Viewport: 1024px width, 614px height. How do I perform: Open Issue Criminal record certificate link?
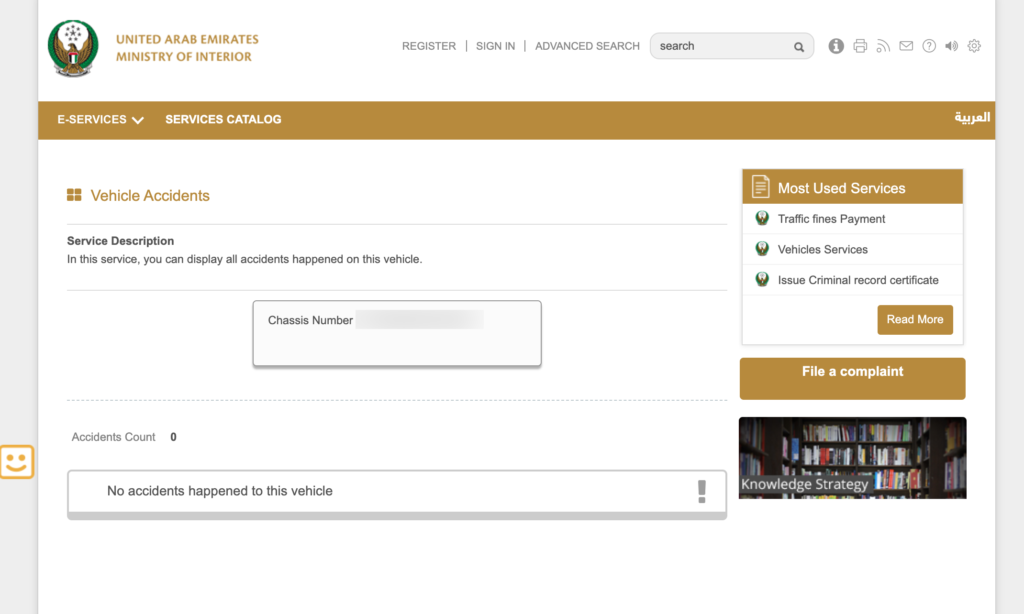coord(858,280)
